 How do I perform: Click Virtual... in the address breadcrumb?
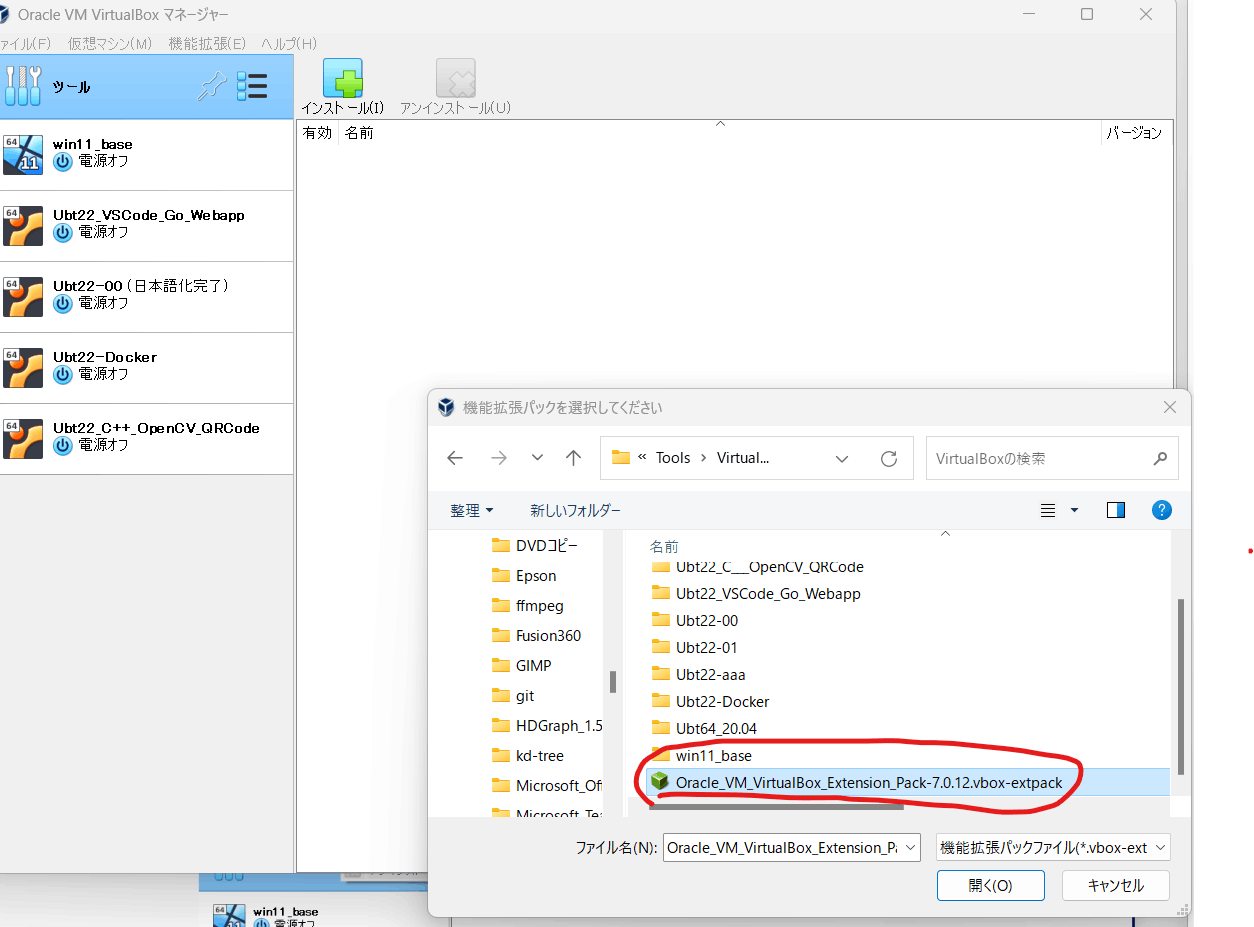coord(743,458)
